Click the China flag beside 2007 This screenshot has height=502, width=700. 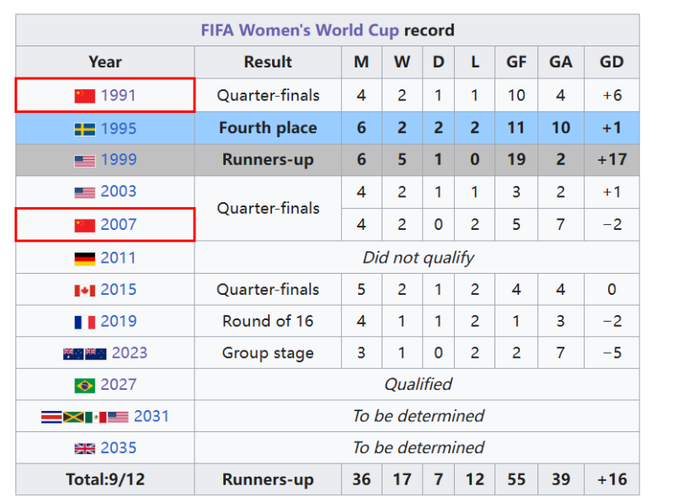(x=85, y=225)
